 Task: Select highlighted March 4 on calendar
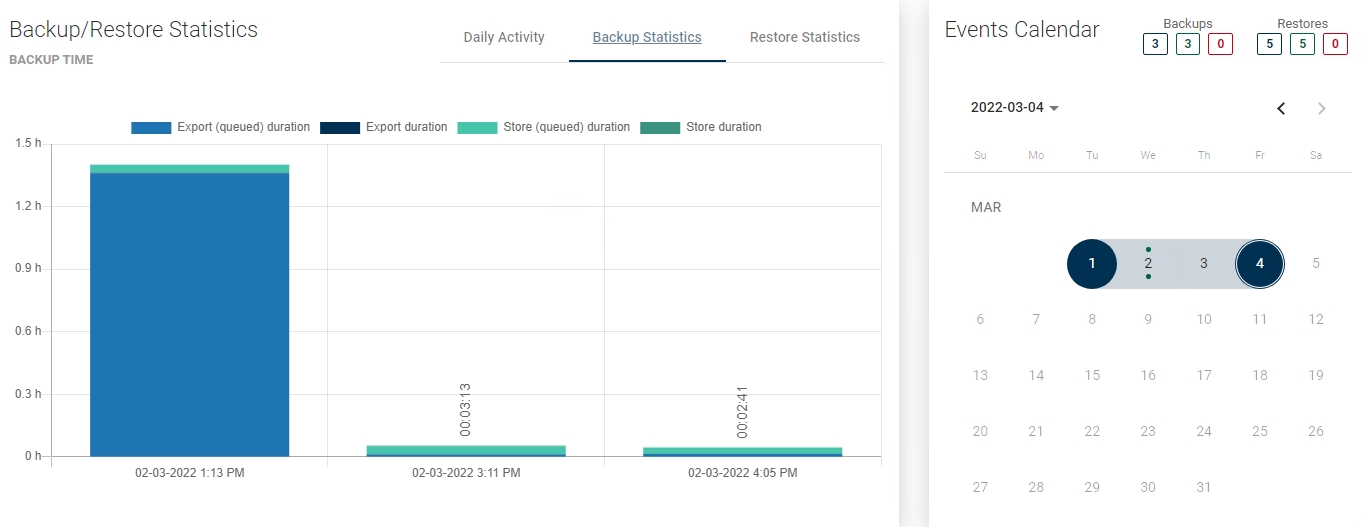pyautogui.click(x=1260, y=264)
